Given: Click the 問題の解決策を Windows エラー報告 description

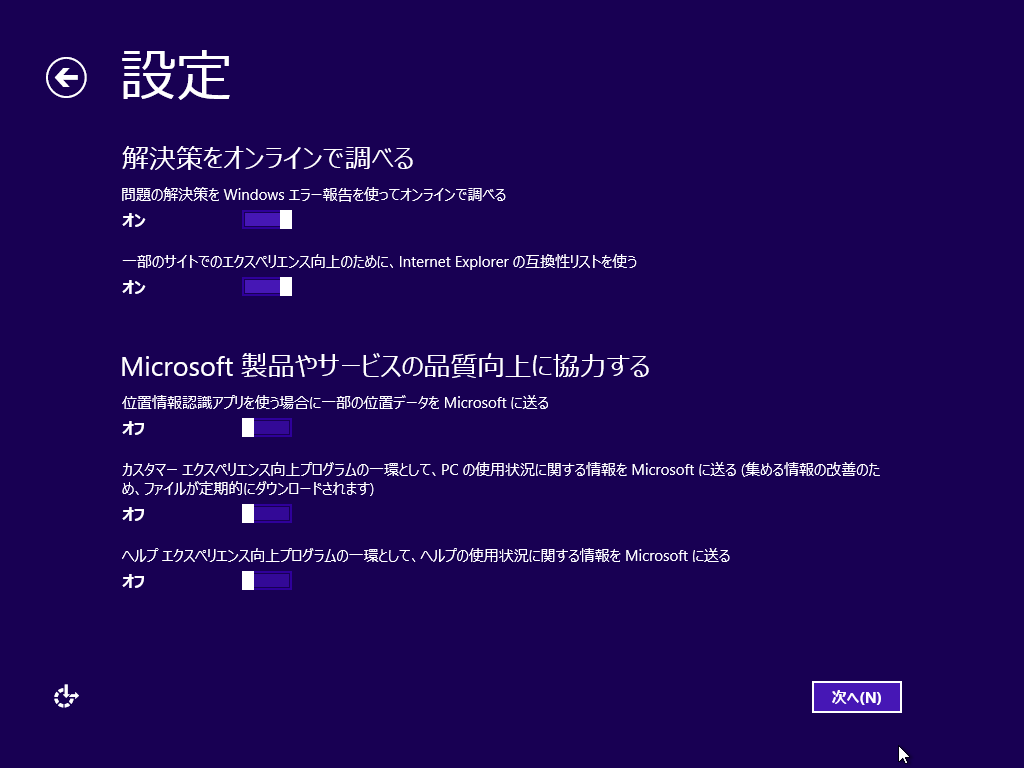Looking at the screenshot, I should 314,195.
